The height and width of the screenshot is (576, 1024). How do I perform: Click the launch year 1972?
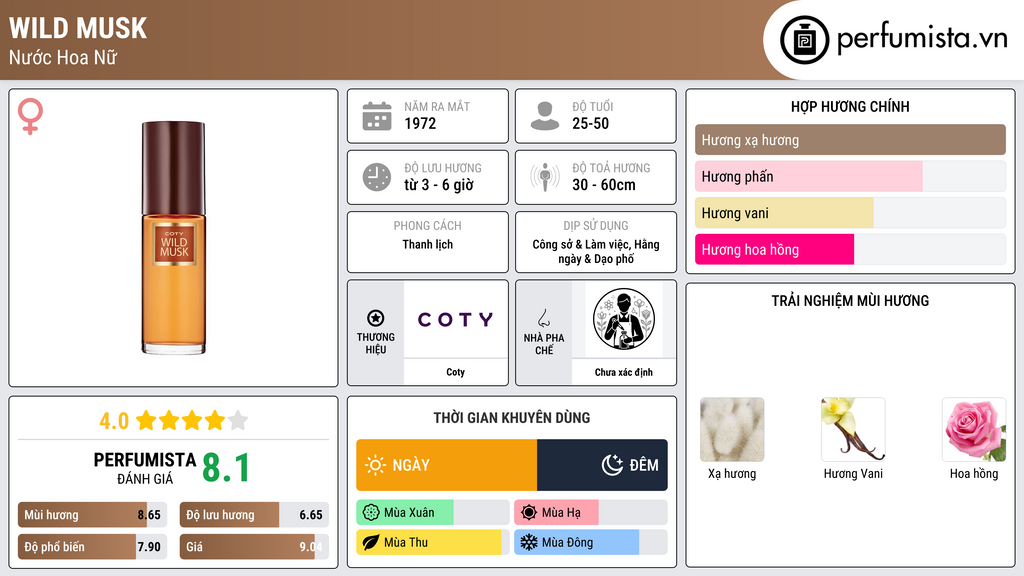pos(420,123)
